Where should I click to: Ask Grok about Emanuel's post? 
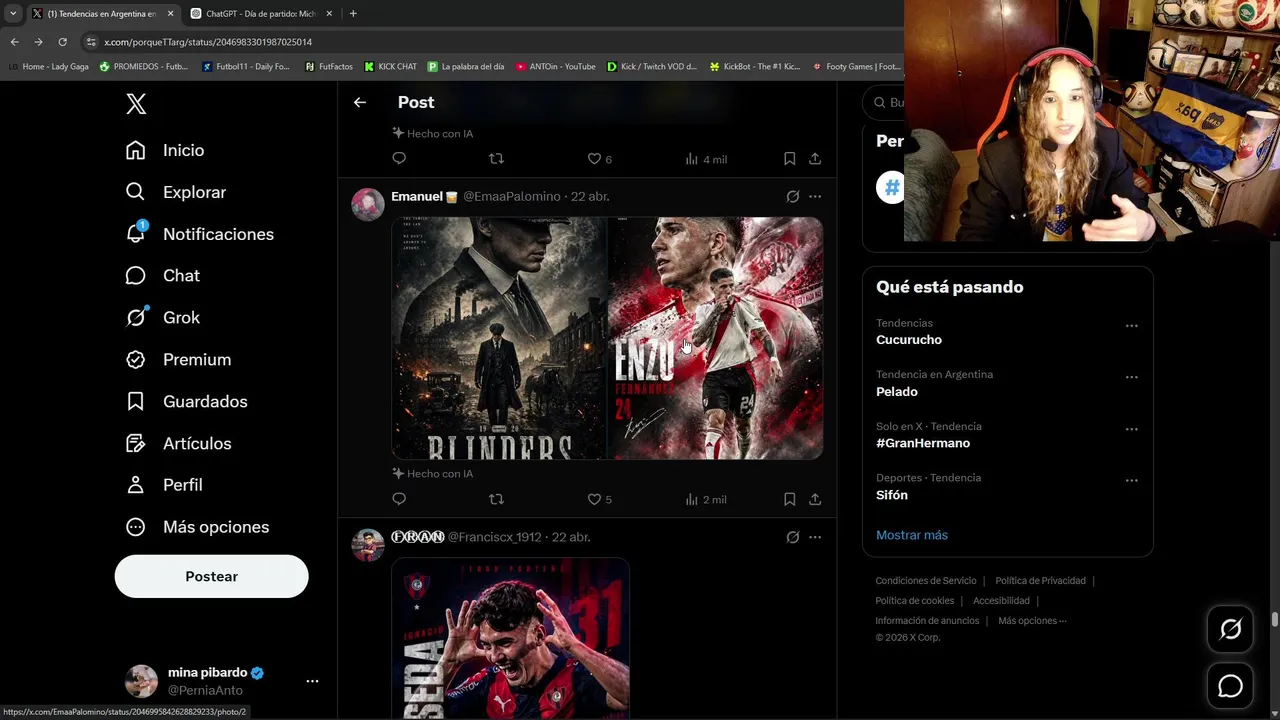click(x=793, y=197)
